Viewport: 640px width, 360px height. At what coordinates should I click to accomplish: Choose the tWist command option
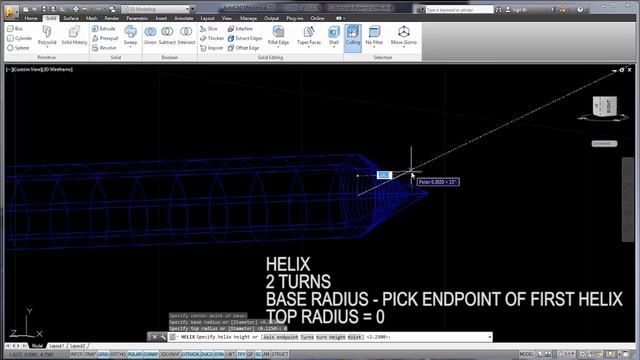(x=354, y=337)
